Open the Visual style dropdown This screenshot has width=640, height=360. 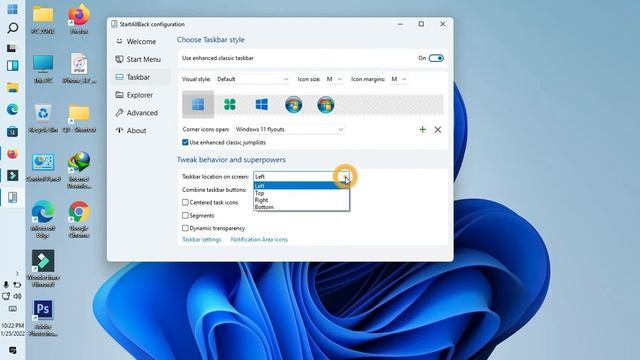point(252,79)
